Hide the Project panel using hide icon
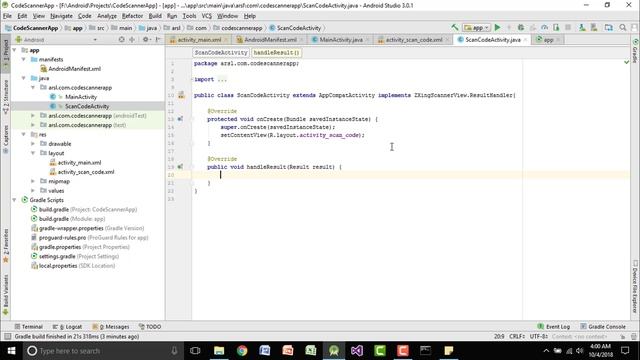The width and height of the screenshot is (640, 360). 158,40
